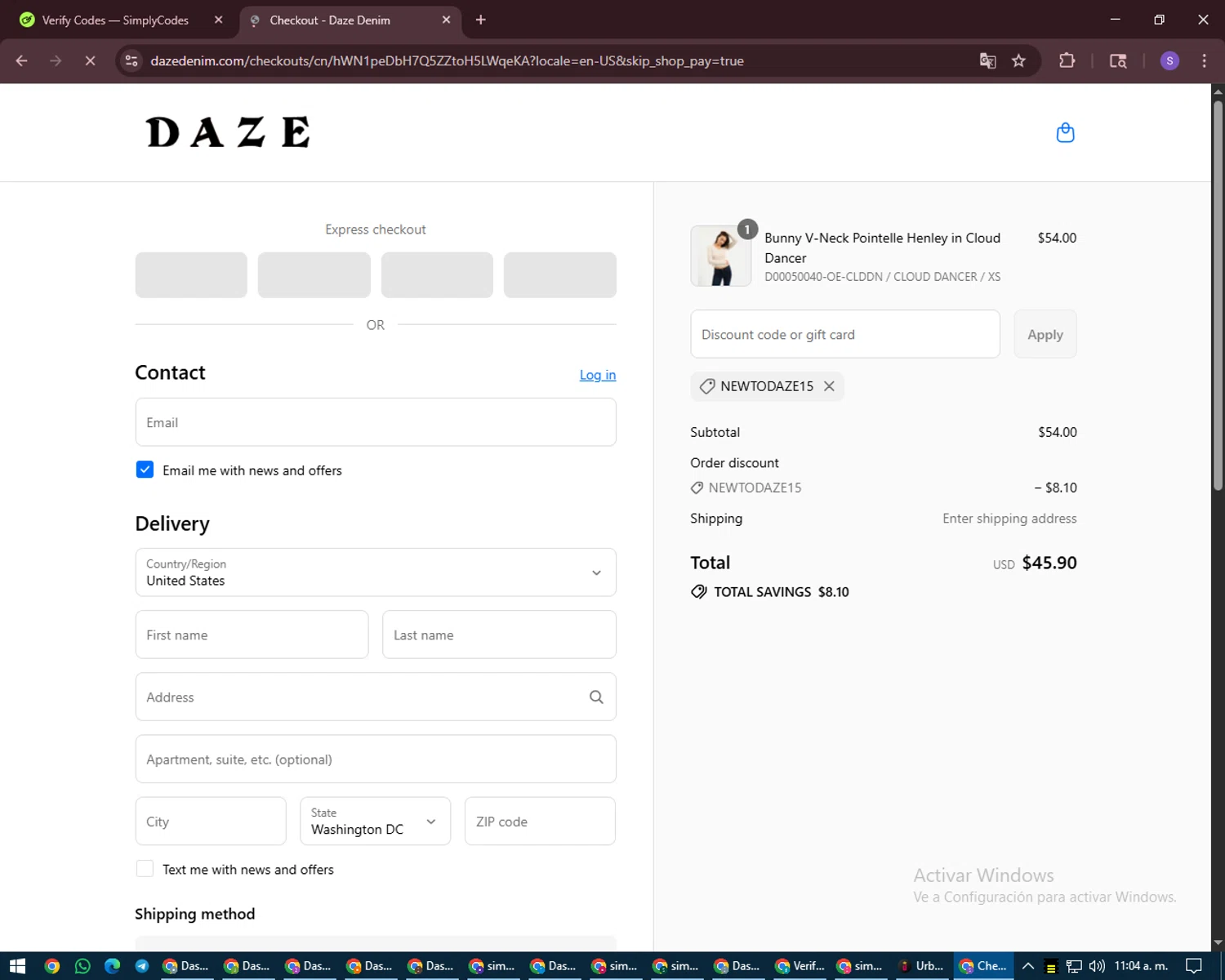Click the browser forward arrow
Viewport: 1225px width, 980px height.
click(x=56, y=60)
